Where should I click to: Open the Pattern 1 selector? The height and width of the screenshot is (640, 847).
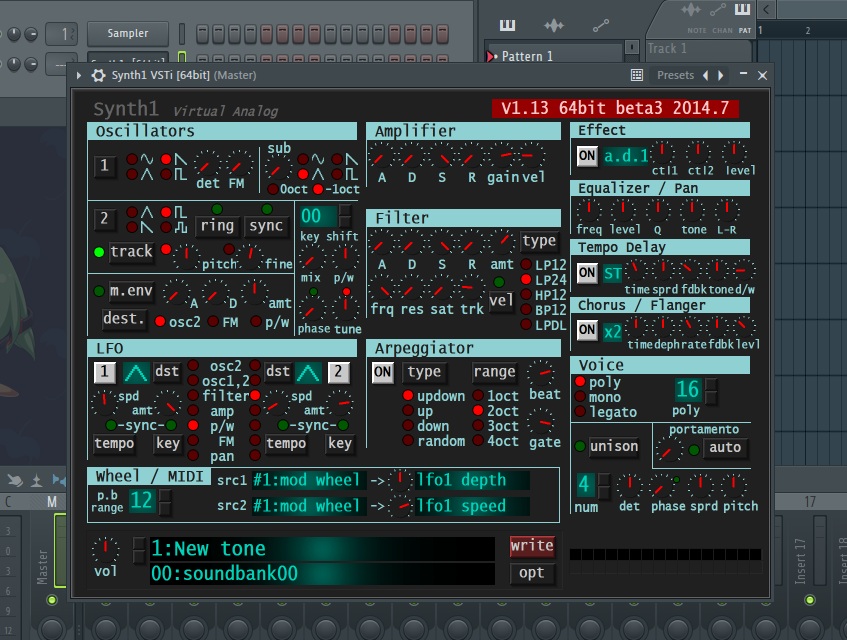click(x=554, y=56)
